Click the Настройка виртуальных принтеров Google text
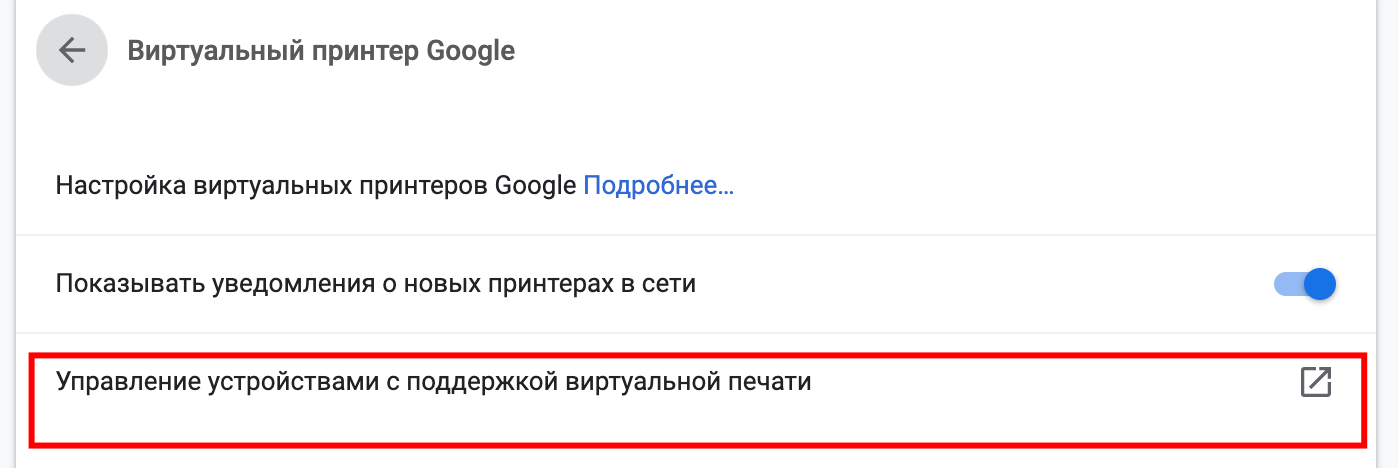The width and height of the screenshot is (1398, 468). pyautogui.click(x=315, y=186)
